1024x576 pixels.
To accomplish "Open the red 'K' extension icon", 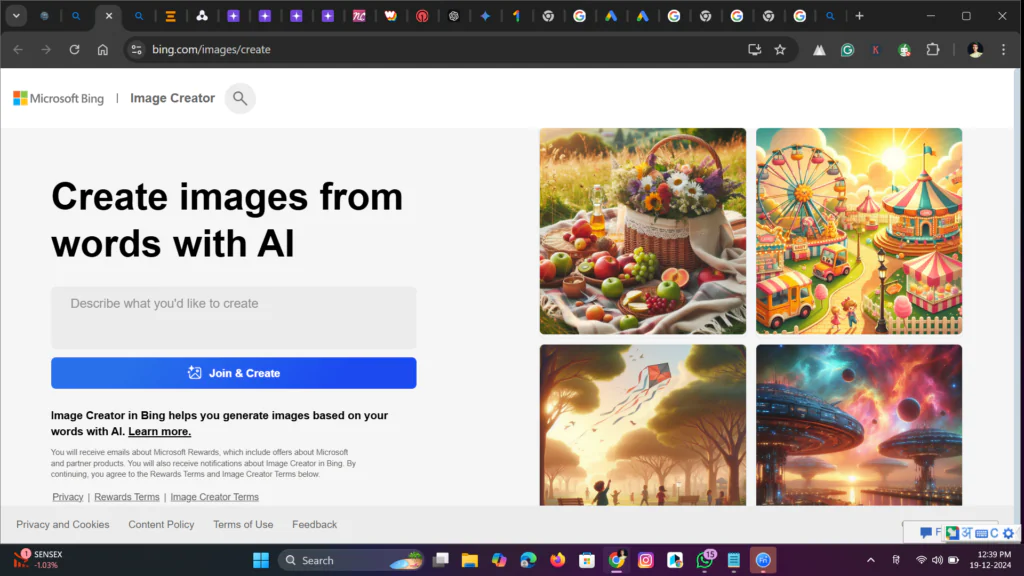I will (876, 50).
